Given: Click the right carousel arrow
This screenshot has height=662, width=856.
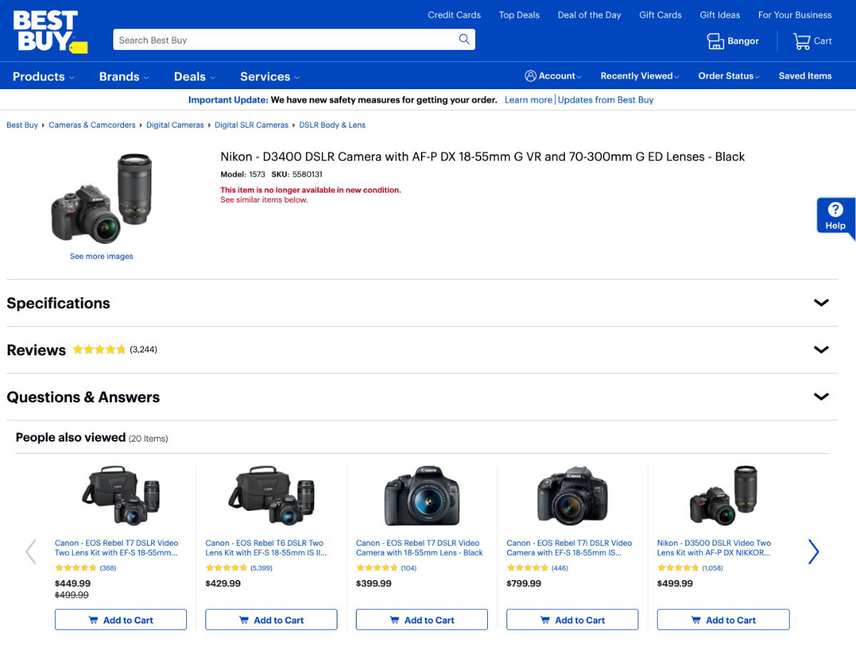Looking at the screenshot, I should pyautogui.click(x=813, y=551).
